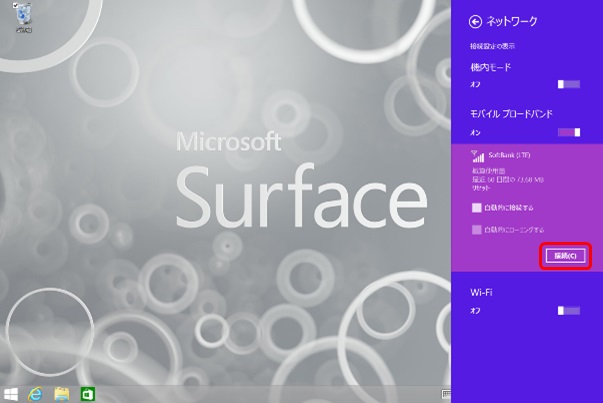Viewport: 603px width, 403px height.
Task: Launch Internet Explorer from the taskbar
Action: point(35,394)
